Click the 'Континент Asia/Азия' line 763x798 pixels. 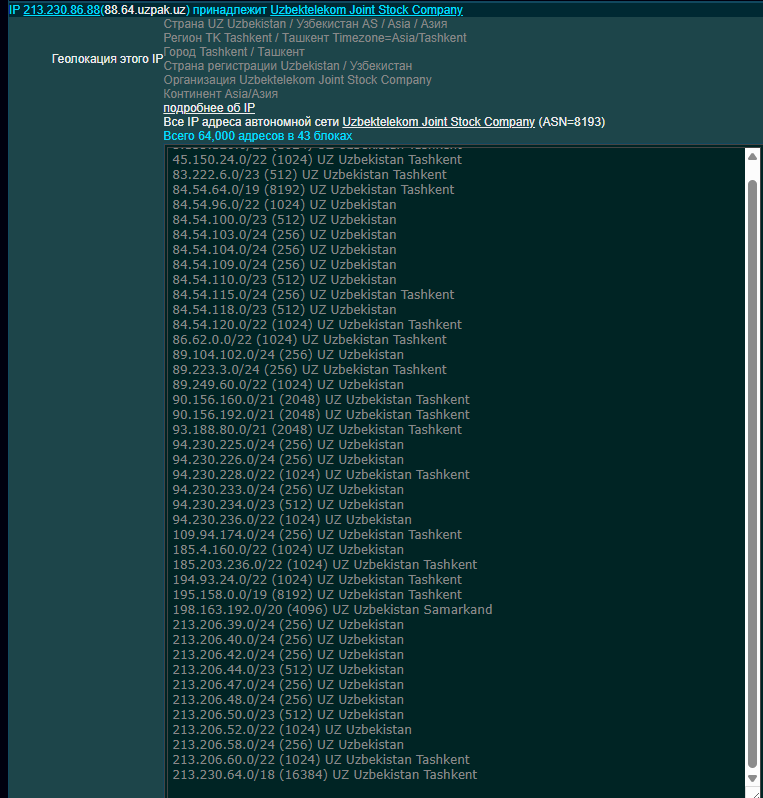(220, 94)
